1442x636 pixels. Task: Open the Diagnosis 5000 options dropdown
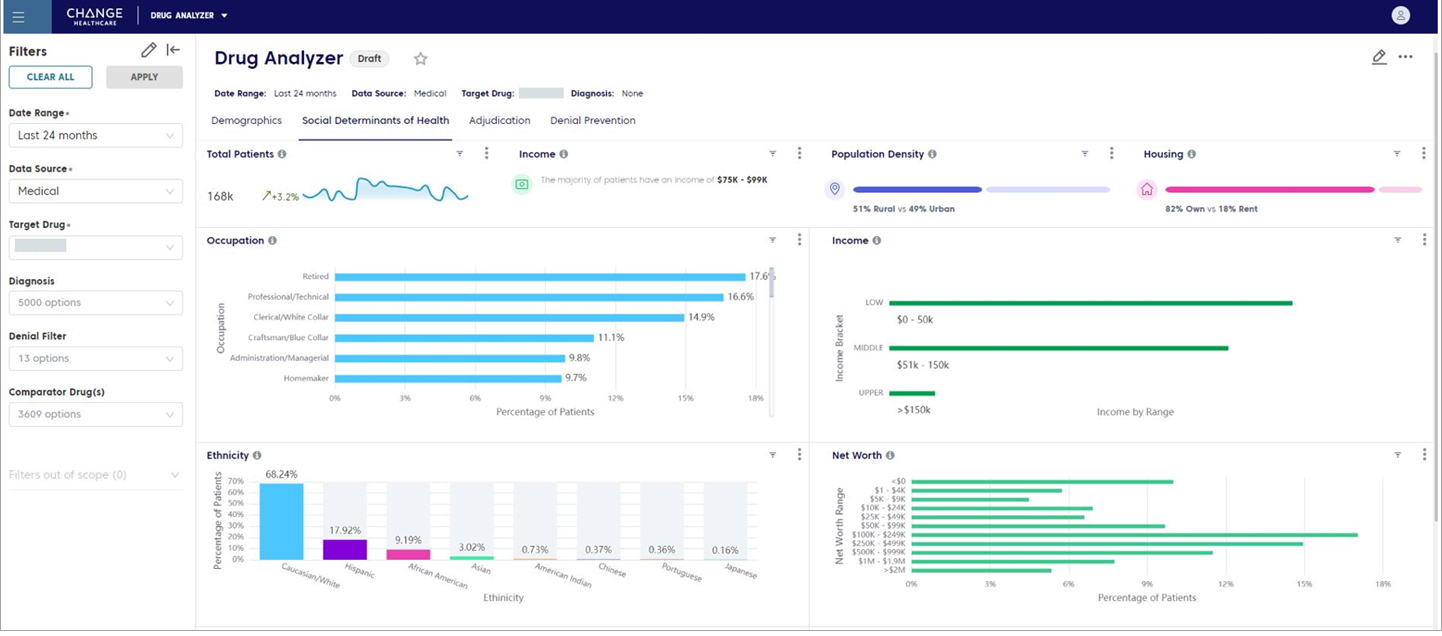(x=96, y=303)
